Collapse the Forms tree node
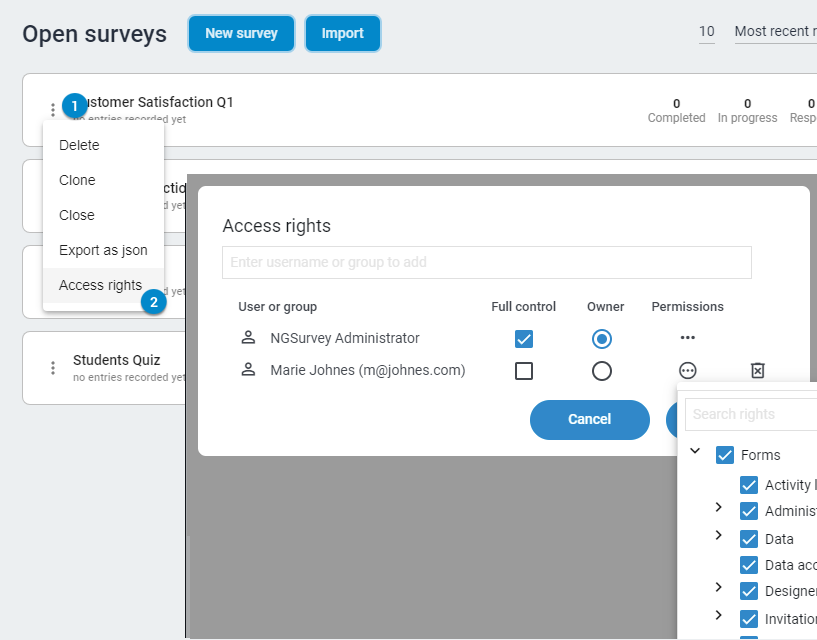 (695, 452)
